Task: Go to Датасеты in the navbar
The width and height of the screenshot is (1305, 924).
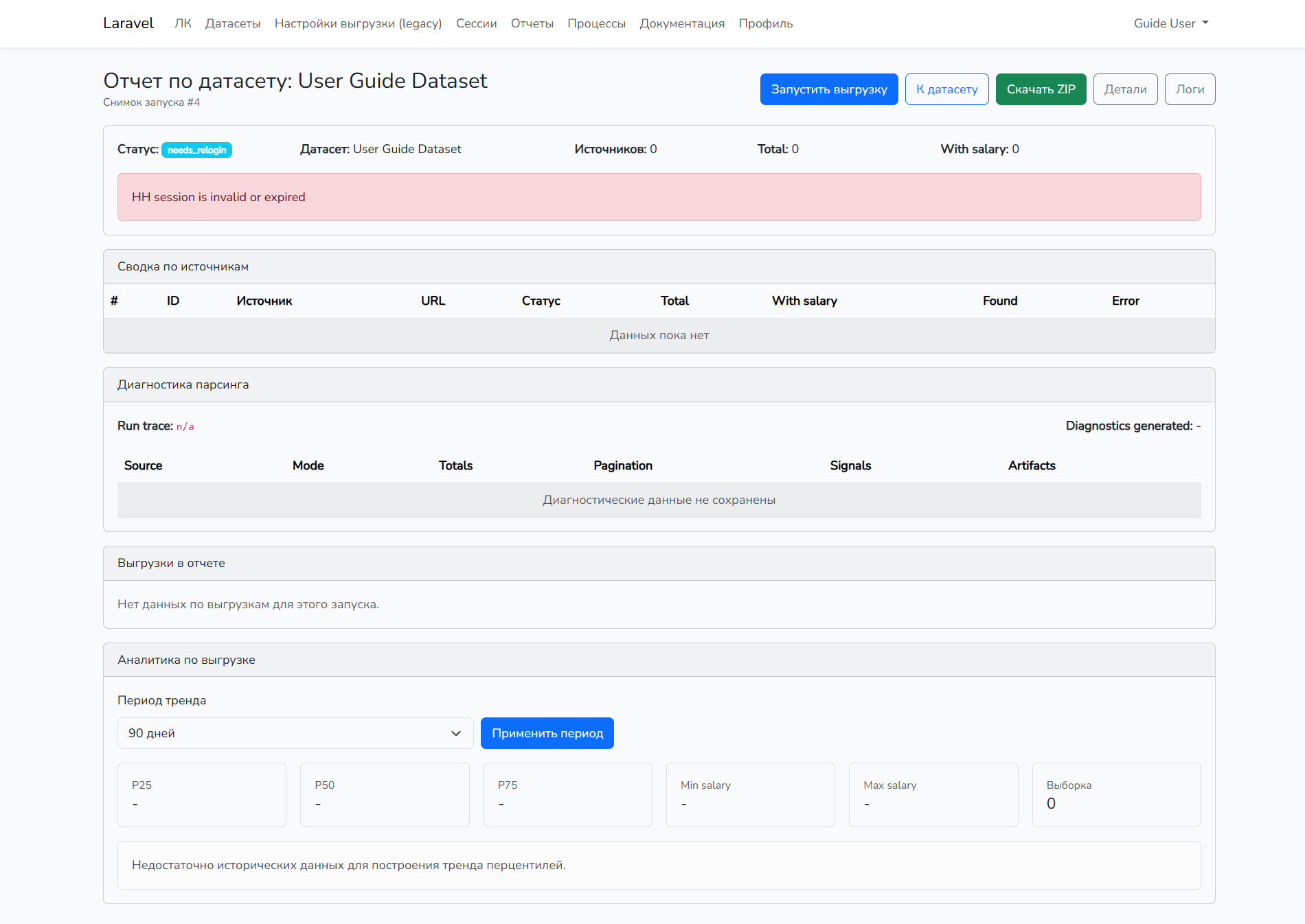Action: point(233,23)
